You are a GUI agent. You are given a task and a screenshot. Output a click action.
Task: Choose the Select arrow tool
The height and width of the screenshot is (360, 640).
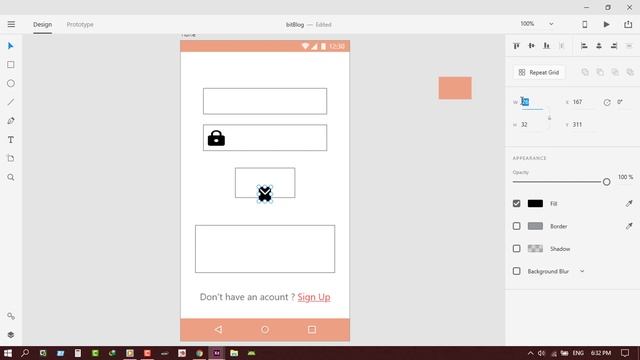11,46
